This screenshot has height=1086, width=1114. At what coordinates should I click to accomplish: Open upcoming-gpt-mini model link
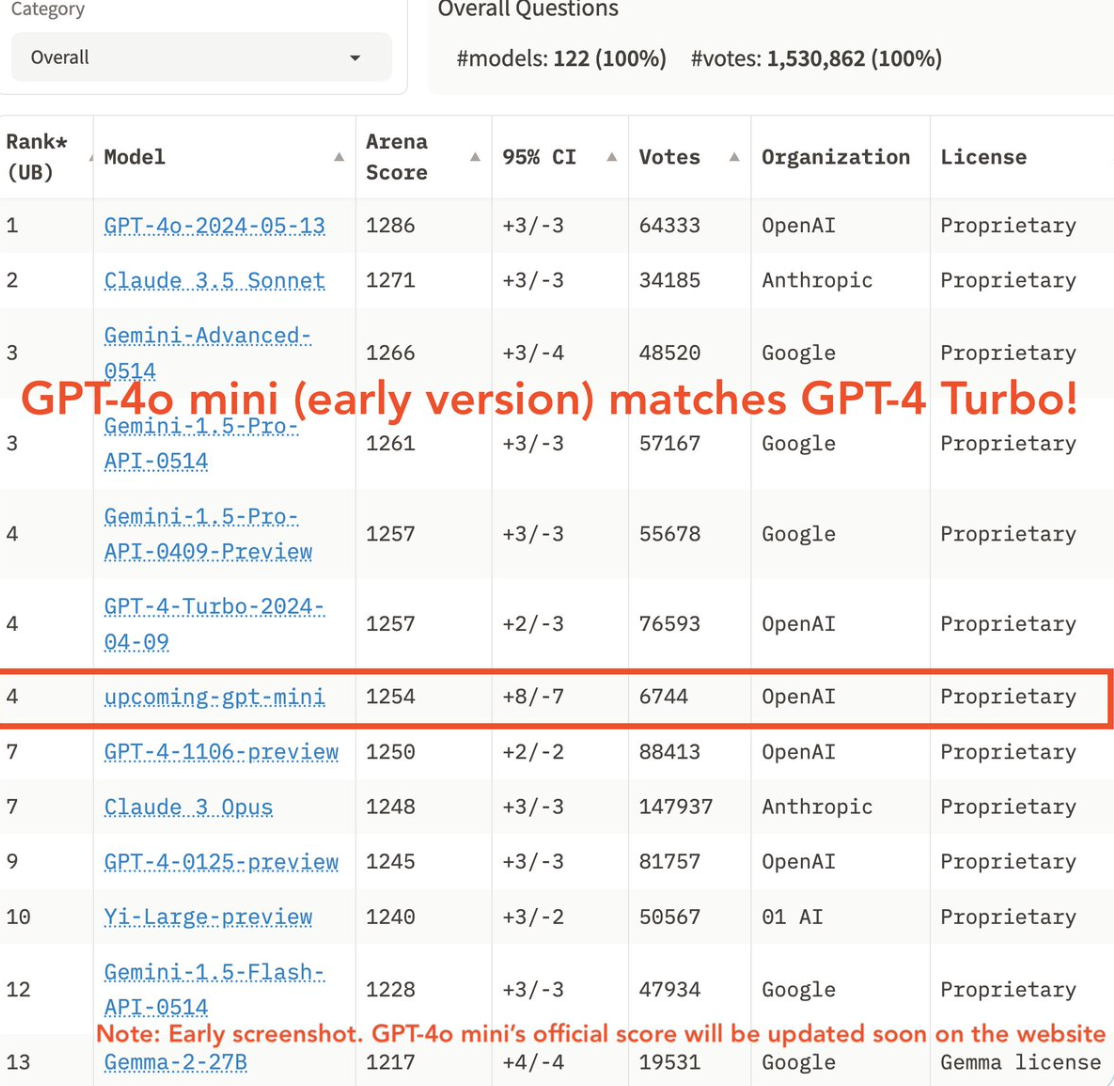click(215, 697)
